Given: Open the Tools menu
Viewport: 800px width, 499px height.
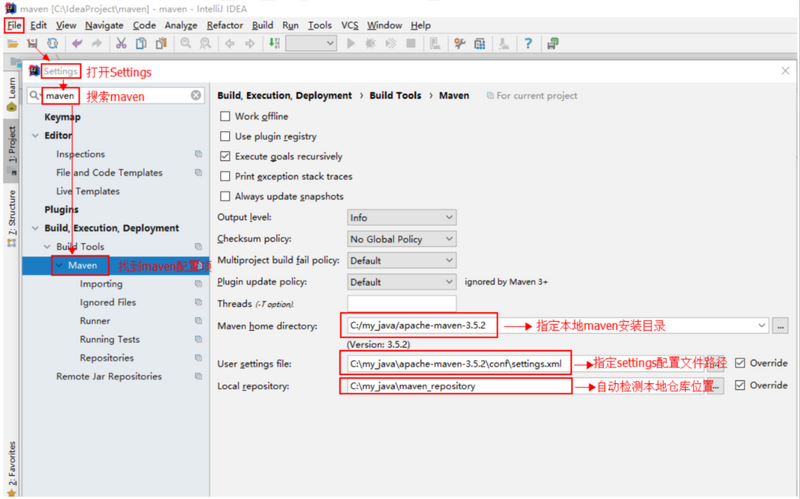Looking at the screenshot, I should pyautogui.click(x=320, y=25).
